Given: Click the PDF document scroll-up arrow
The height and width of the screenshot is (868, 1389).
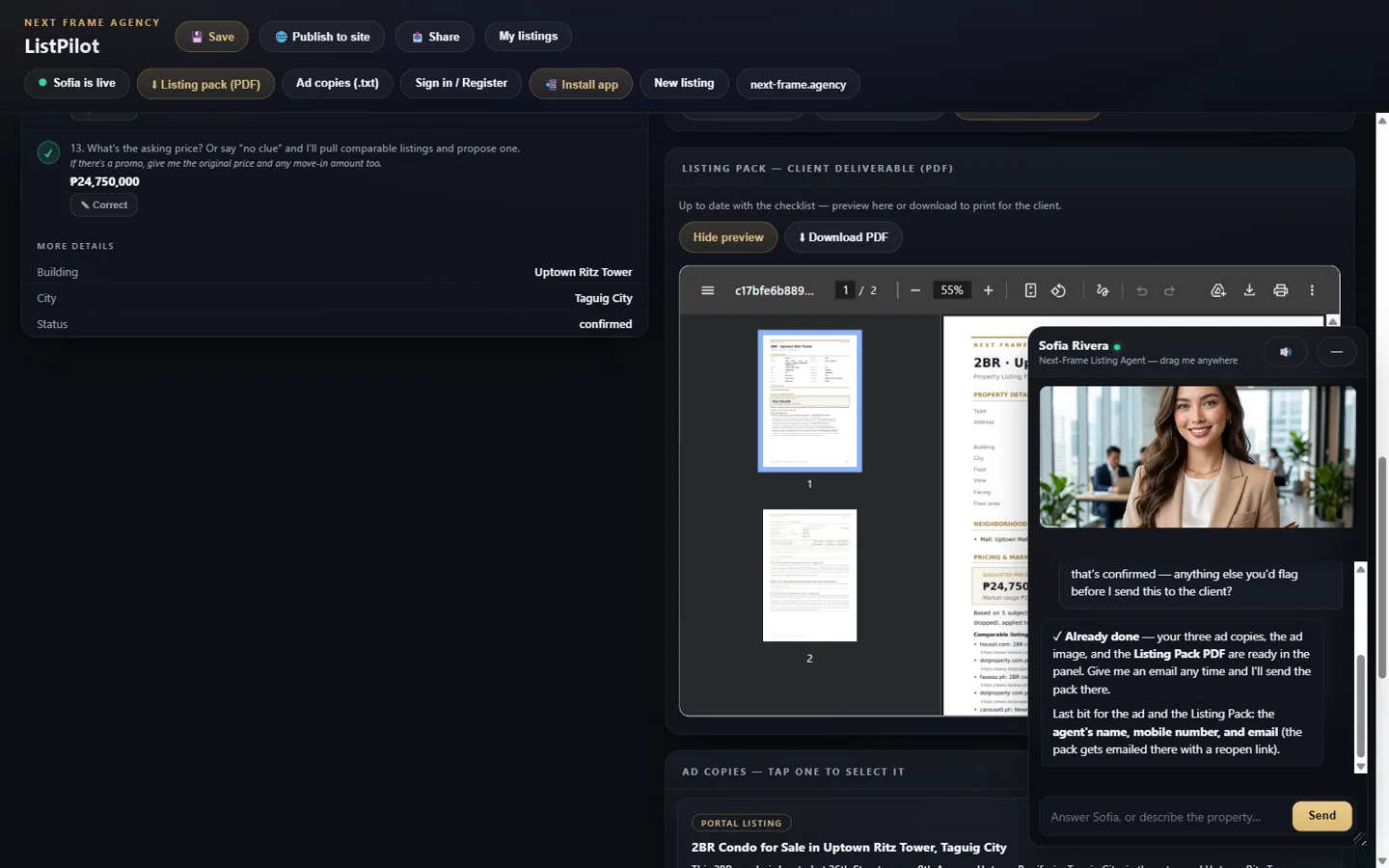Looking at the screenshot, I should click(x=1332, y=321).
